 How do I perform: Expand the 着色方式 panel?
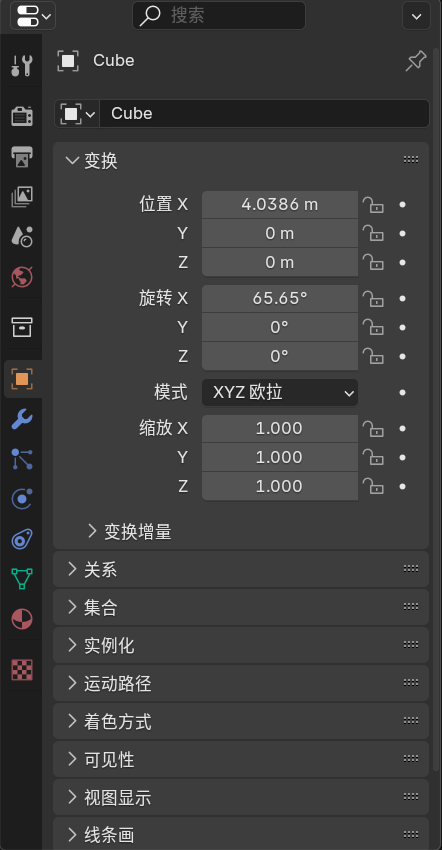coord(72,721)
